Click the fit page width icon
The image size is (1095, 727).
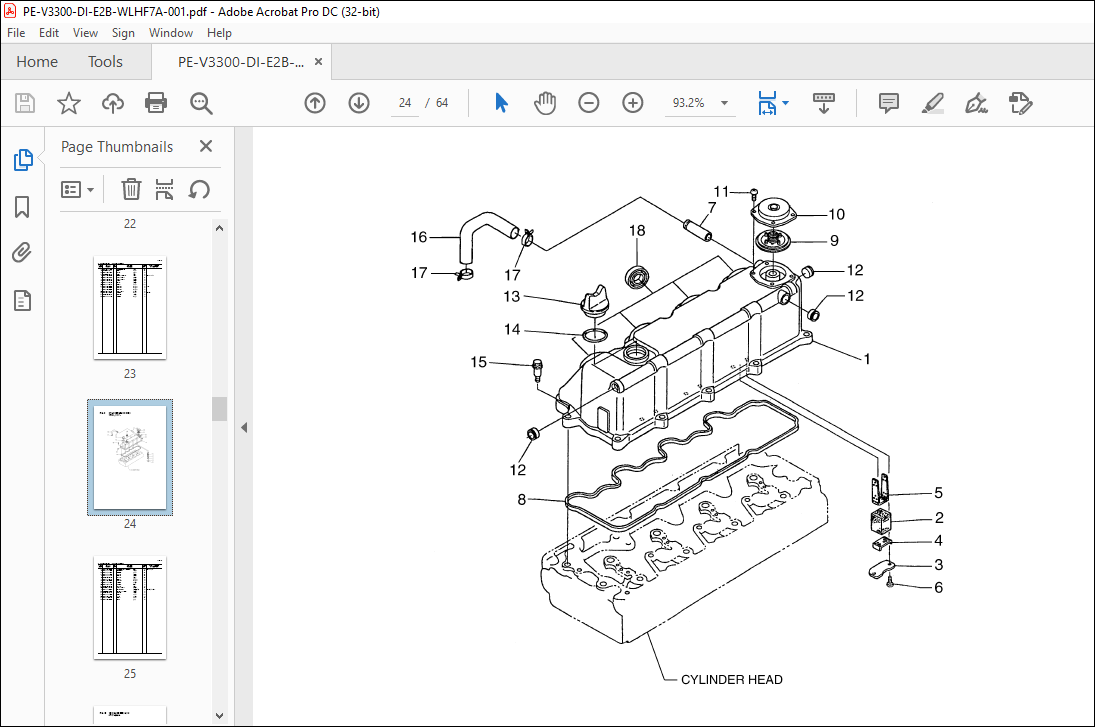coord(767,103)
